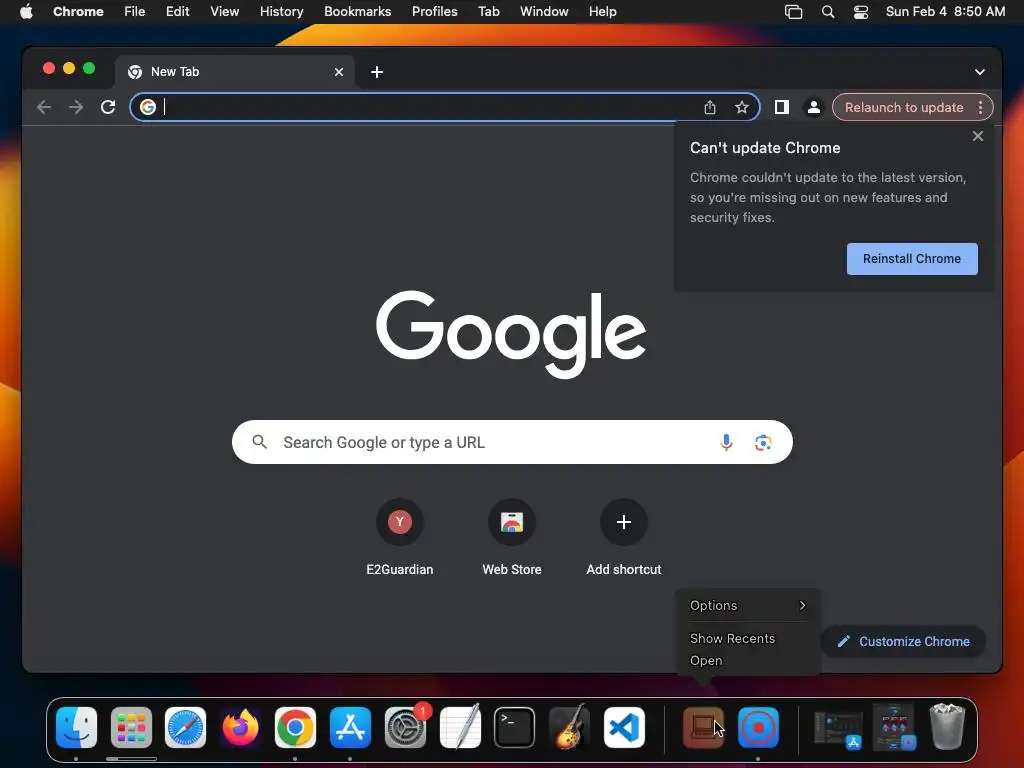Reload the current page
The image size is (1024, 768).
pyautogui.click(x=108, y=107)
